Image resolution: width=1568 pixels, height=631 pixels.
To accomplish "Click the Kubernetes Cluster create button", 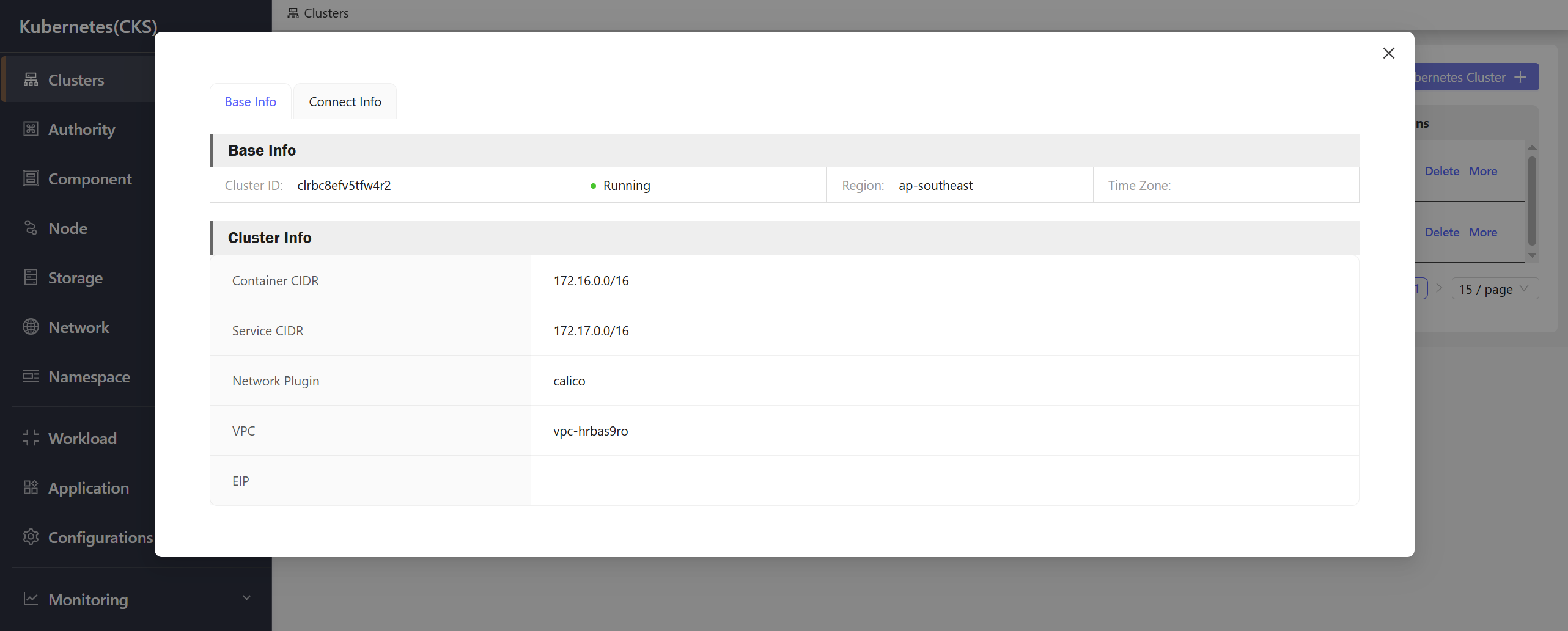I will click(x=1476, y=77).
